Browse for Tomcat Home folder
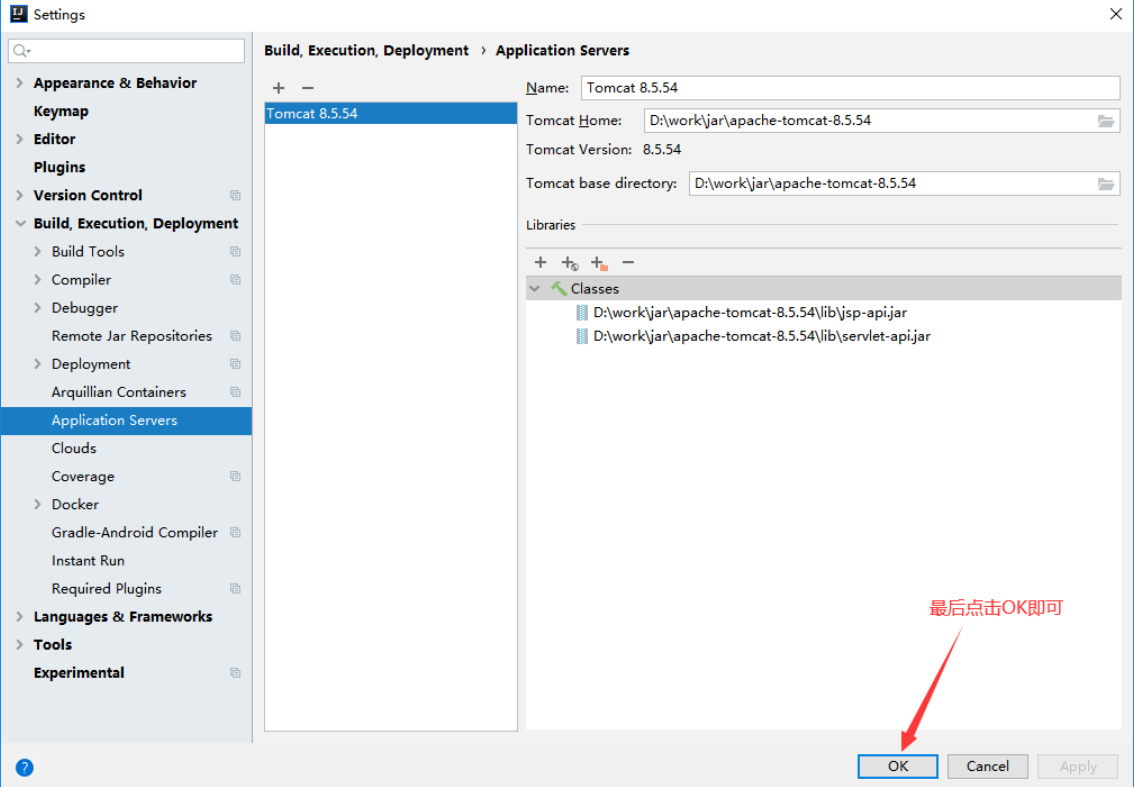This screenshot has width=1134, height=787. pos(1105,121)
